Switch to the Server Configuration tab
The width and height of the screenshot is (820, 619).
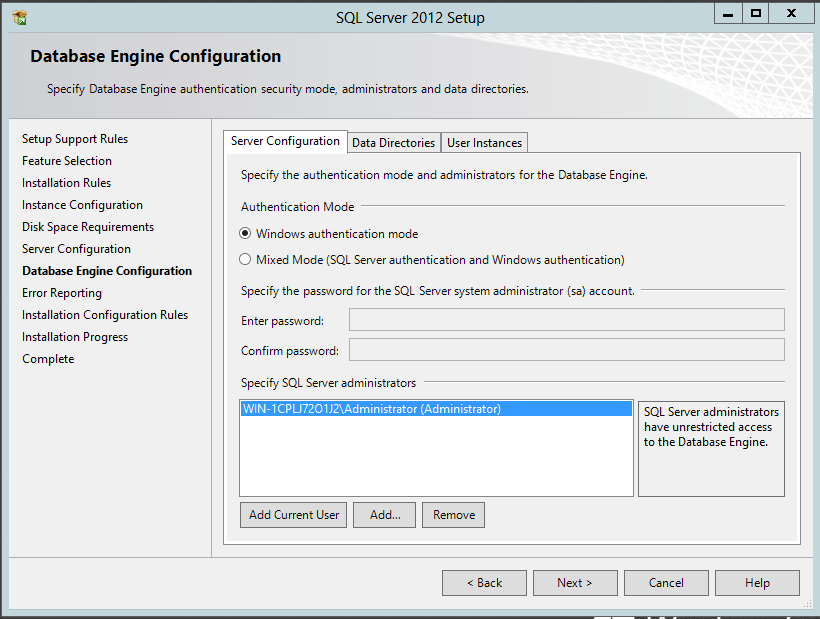(286, 142)
